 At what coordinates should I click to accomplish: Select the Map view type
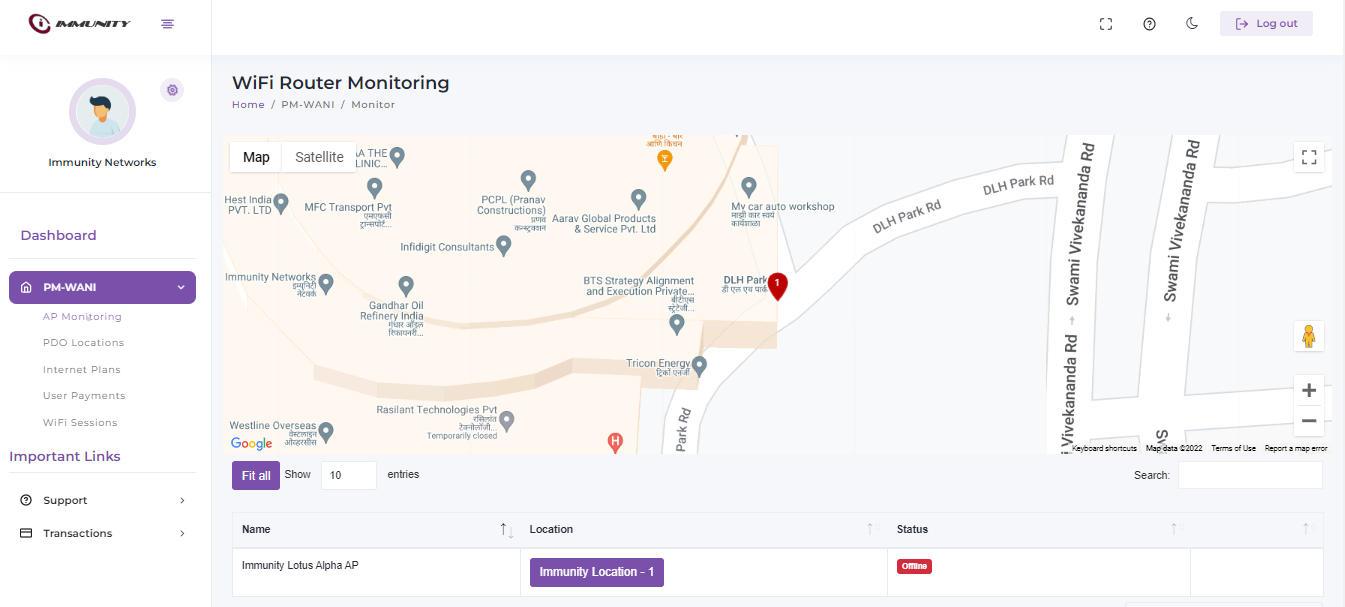pos(256,157)
